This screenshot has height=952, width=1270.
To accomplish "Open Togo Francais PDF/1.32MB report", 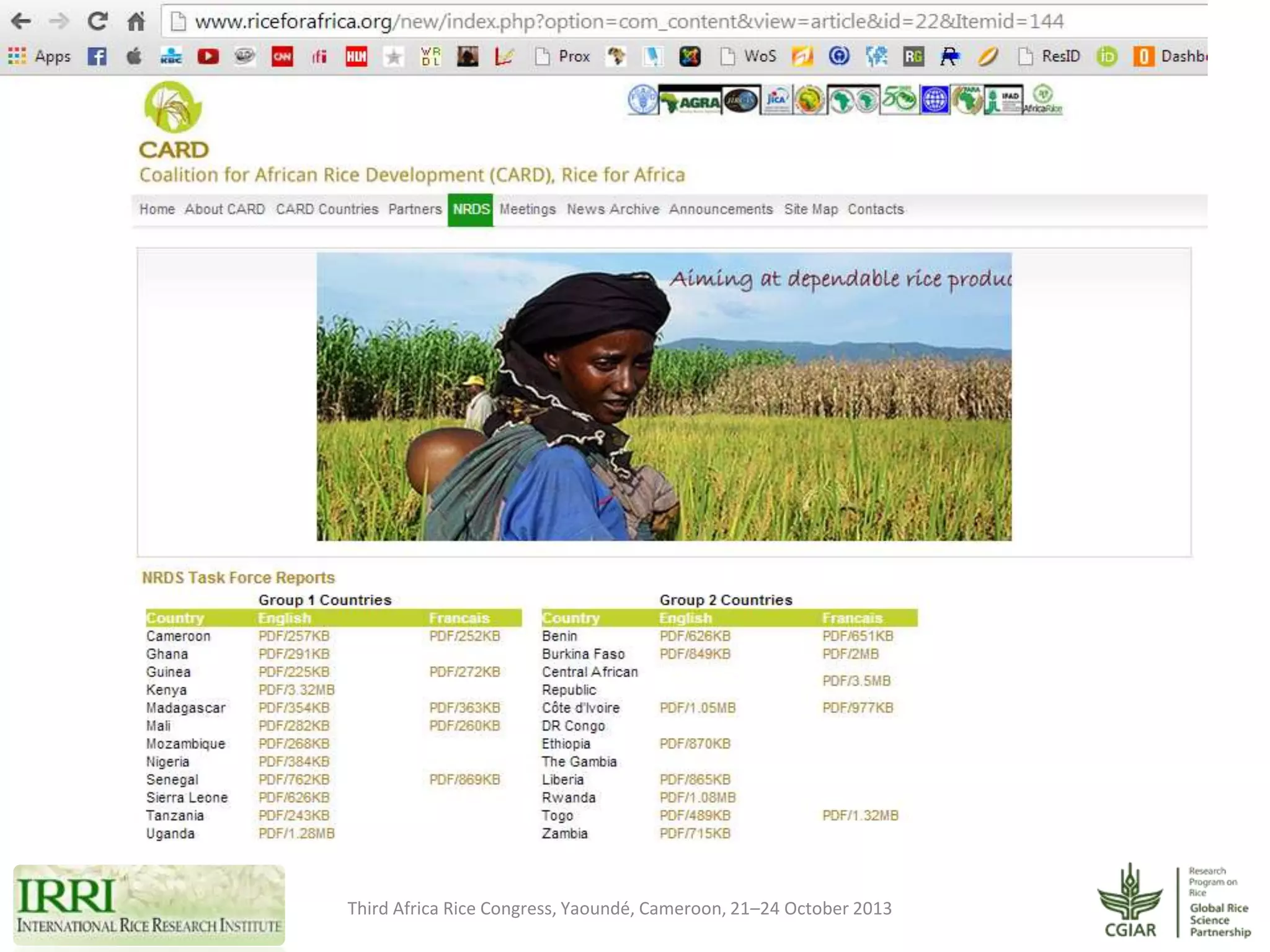I will point(860,816).
